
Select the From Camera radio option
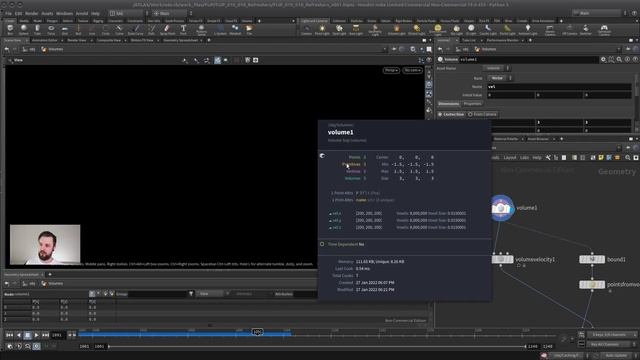coord(482,114)
